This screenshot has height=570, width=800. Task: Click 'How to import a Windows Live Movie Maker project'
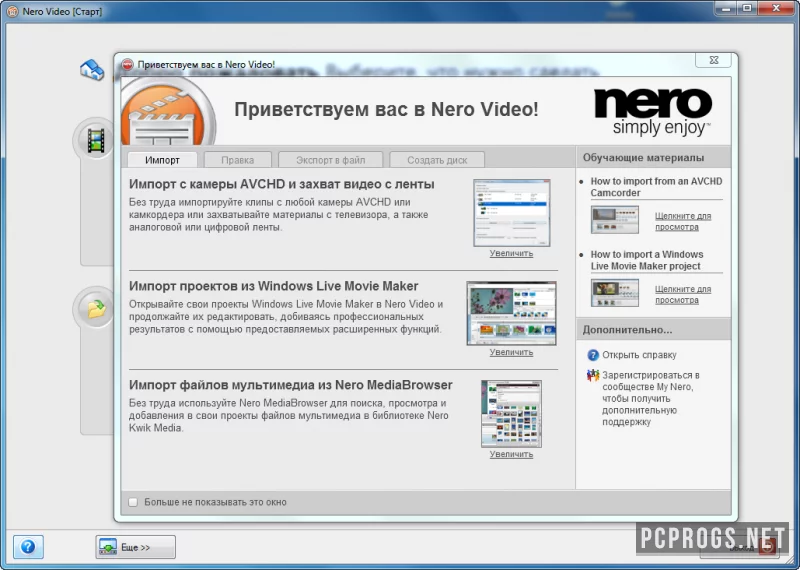(647, 260)
